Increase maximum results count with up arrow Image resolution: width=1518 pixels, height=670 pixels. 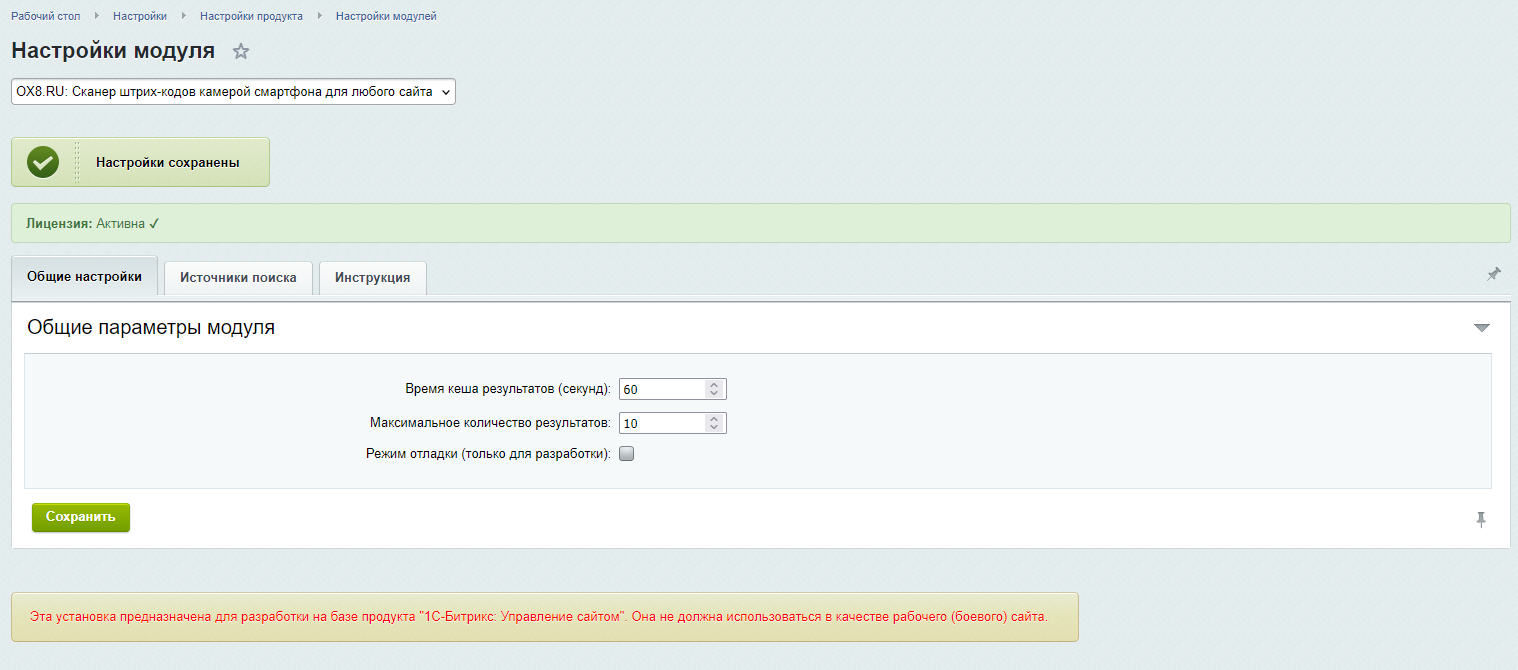click(x=713, y=419)
